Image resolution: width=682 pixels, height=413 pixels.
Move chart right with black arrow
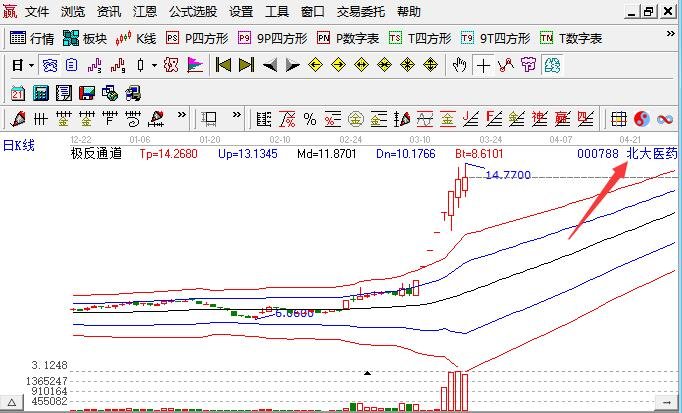[293, 66]
